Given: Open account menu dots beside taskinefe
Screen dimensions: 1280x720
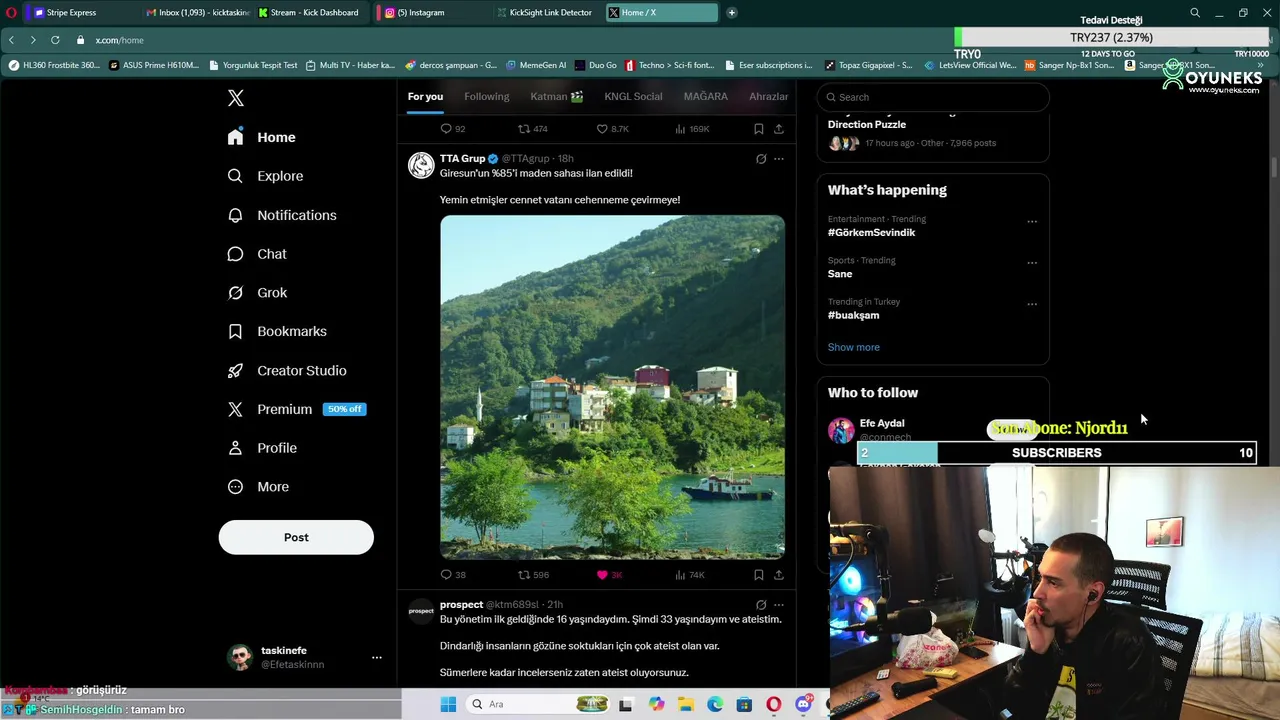Looking at the screenshot, I should 377,657.
